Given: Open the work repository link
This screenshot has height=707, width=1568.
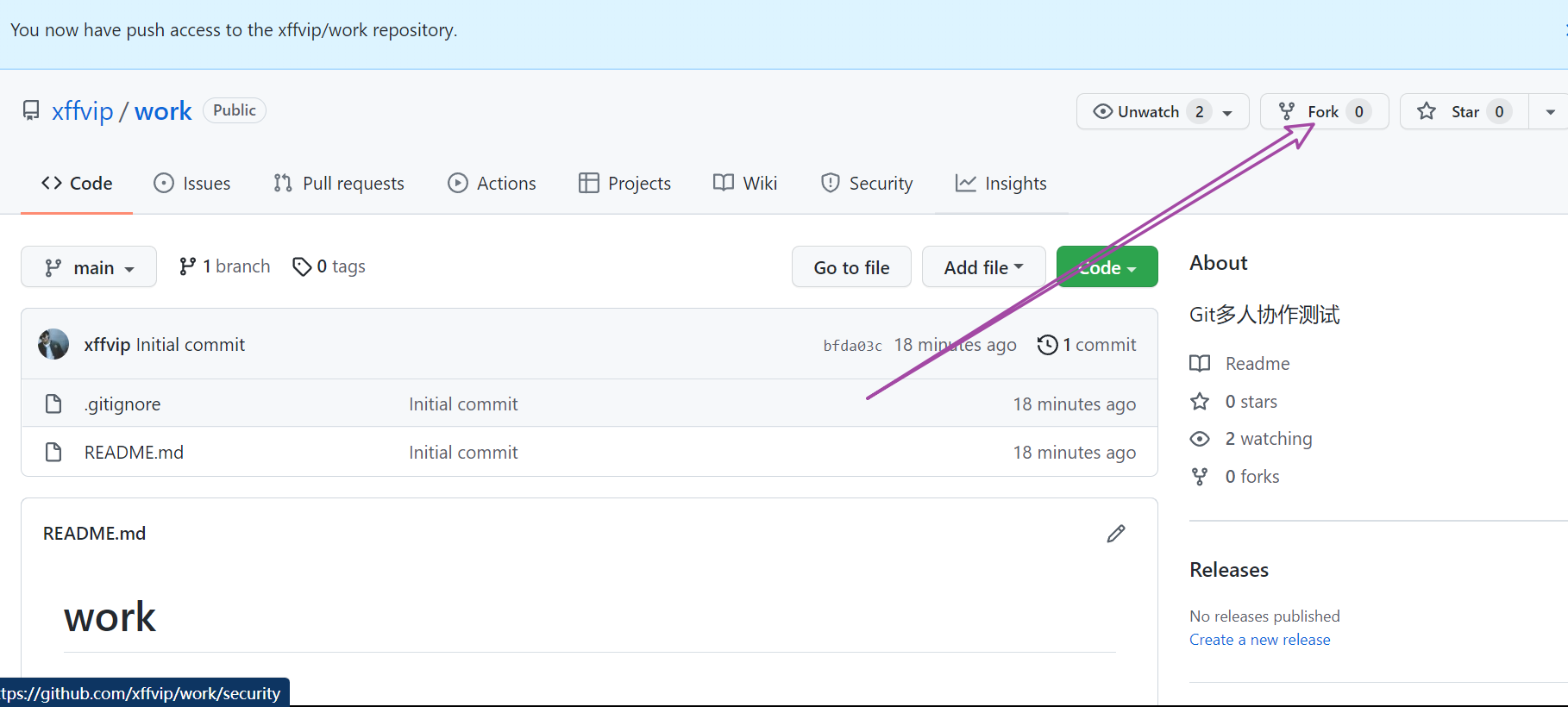Looking at the screenshot, I should point(163,111).
